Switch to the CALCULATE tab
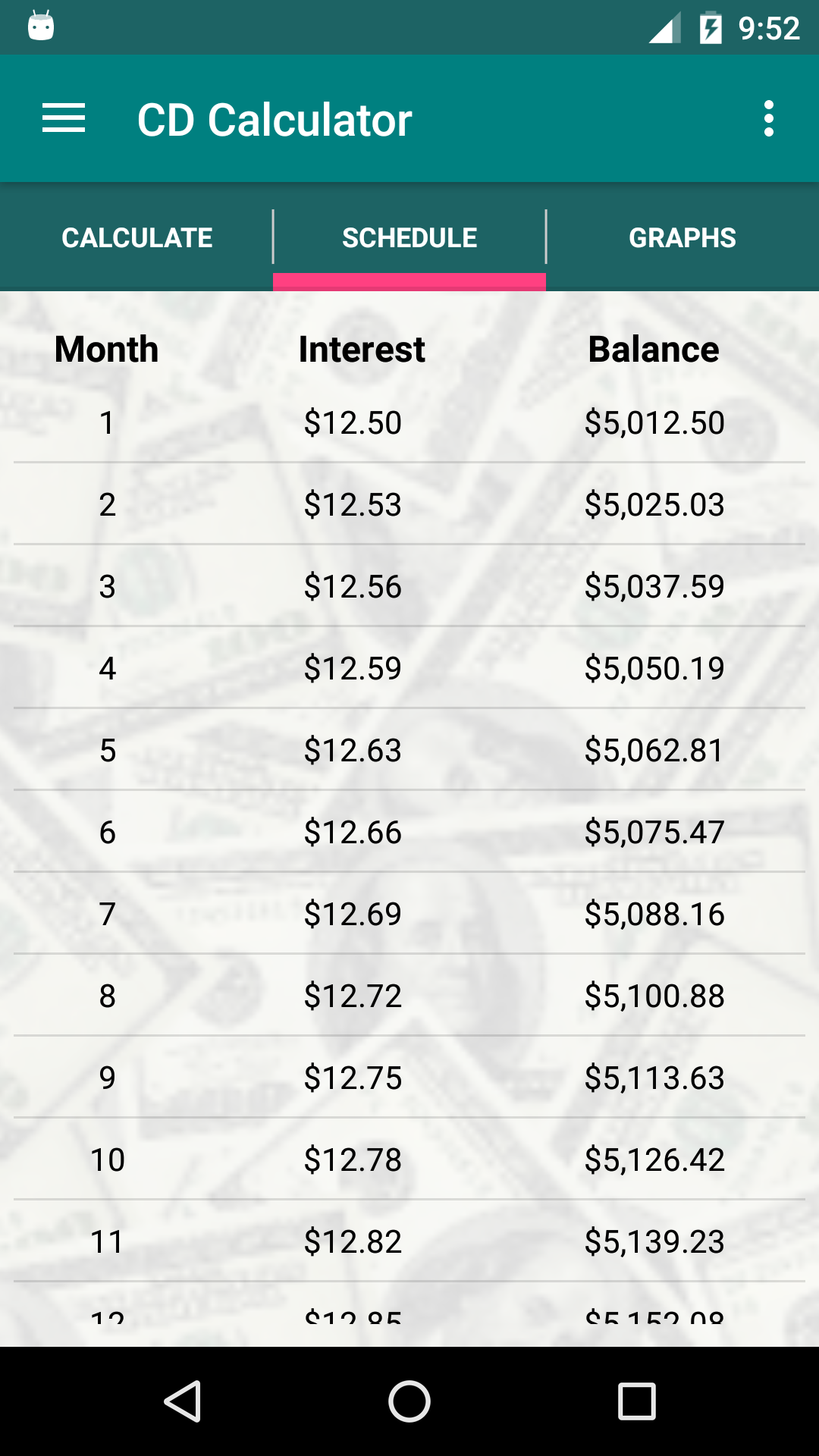 [x=137, y=237]
